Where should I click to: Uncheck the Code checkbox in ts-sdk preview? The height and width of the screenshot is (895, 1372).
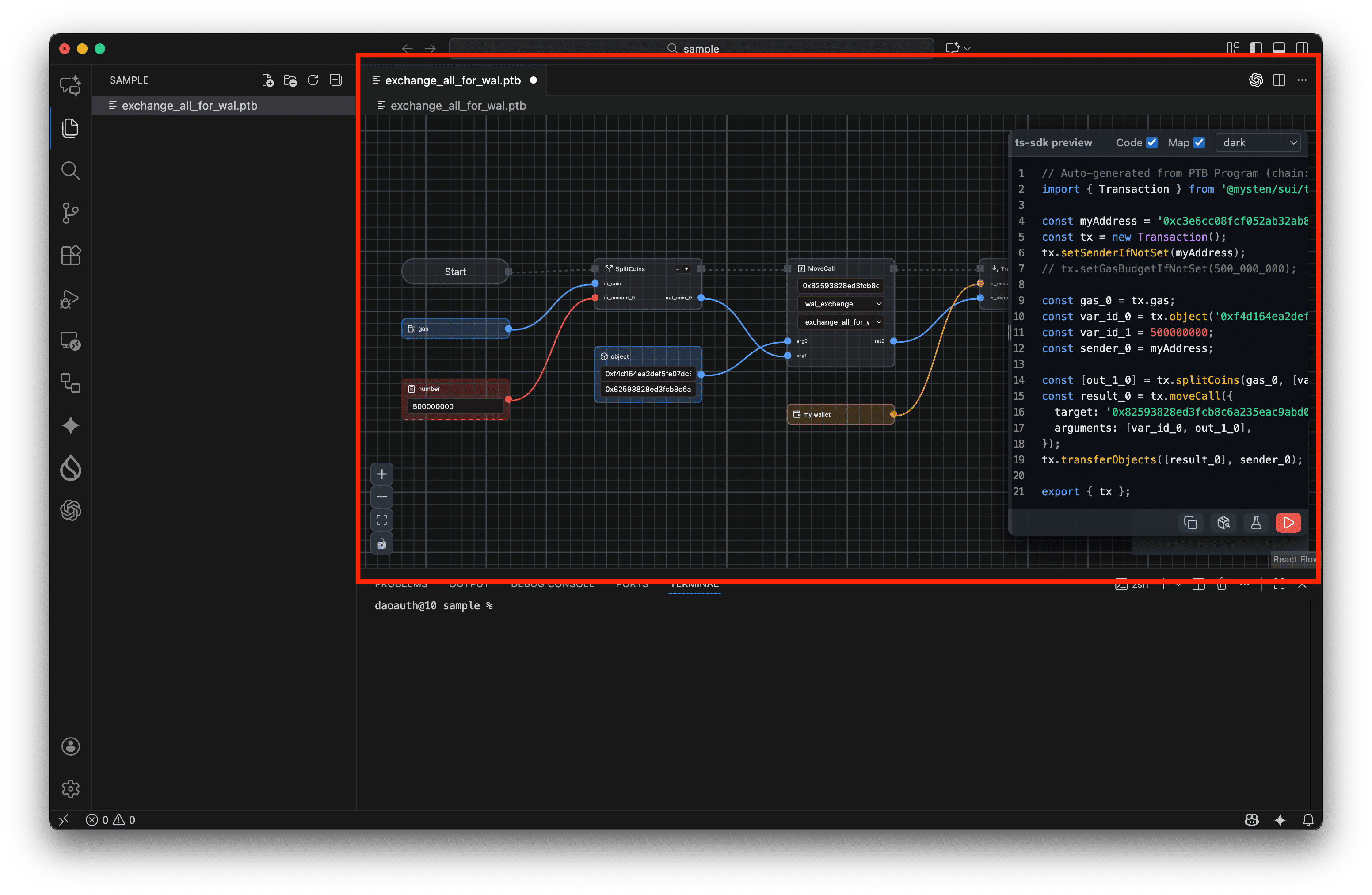(1152, 142)
